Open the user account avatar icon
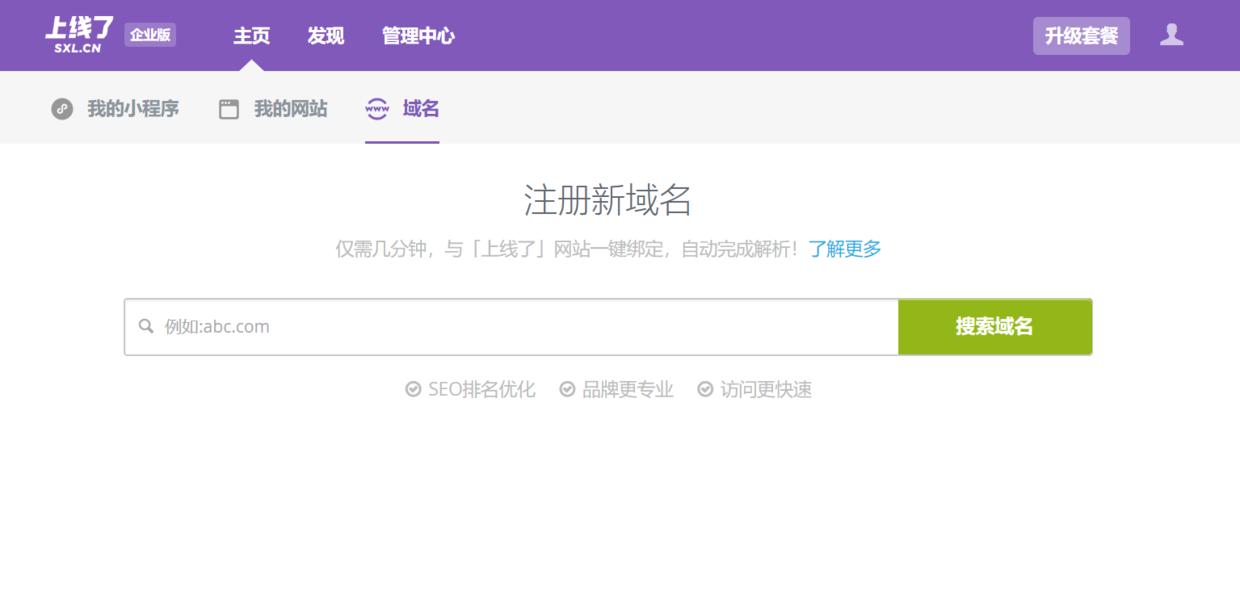The width and height of the screenshot is (1240, 591). 1173,35
